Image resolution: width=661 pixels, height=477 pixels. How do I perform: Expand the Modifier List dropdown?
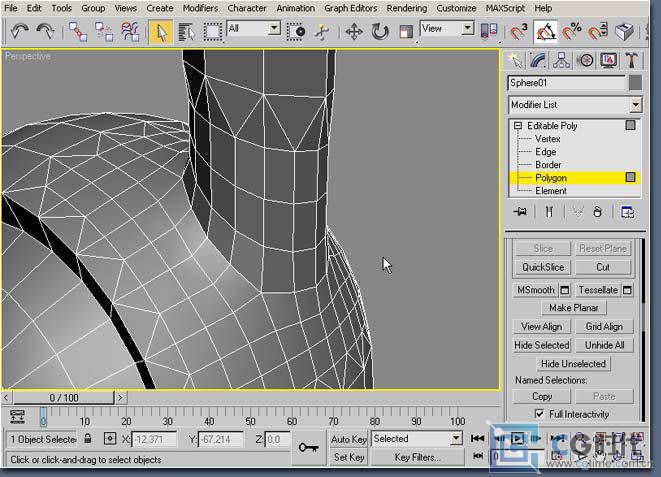tap(635, 105)
